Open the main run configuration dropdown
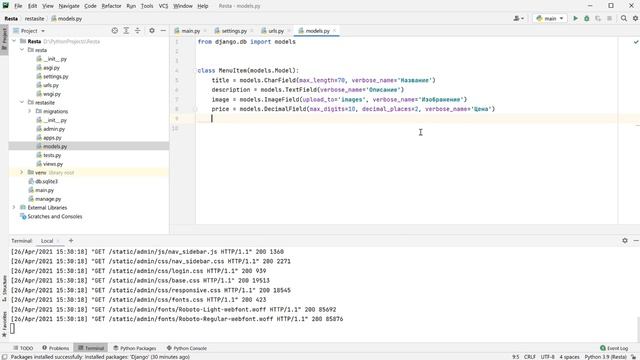The image size is (640, 360). click(549, 18)
